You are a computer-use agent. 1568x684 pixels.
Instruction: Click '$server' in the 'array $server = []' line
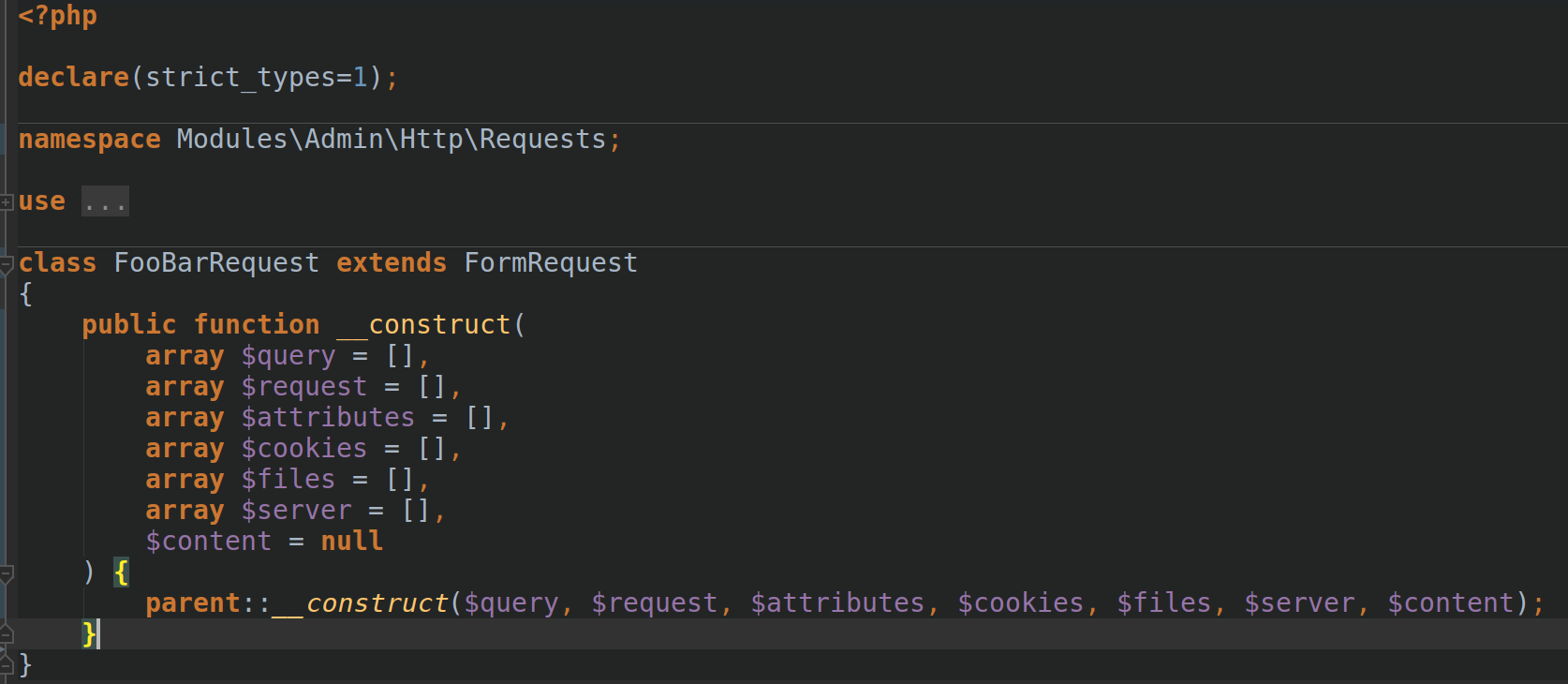coord(296,511)
